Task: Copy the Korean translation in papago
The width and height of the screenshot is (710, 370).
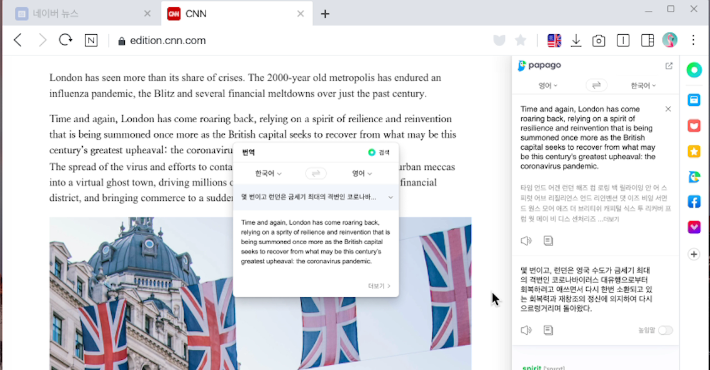Action: coord(548,330)
